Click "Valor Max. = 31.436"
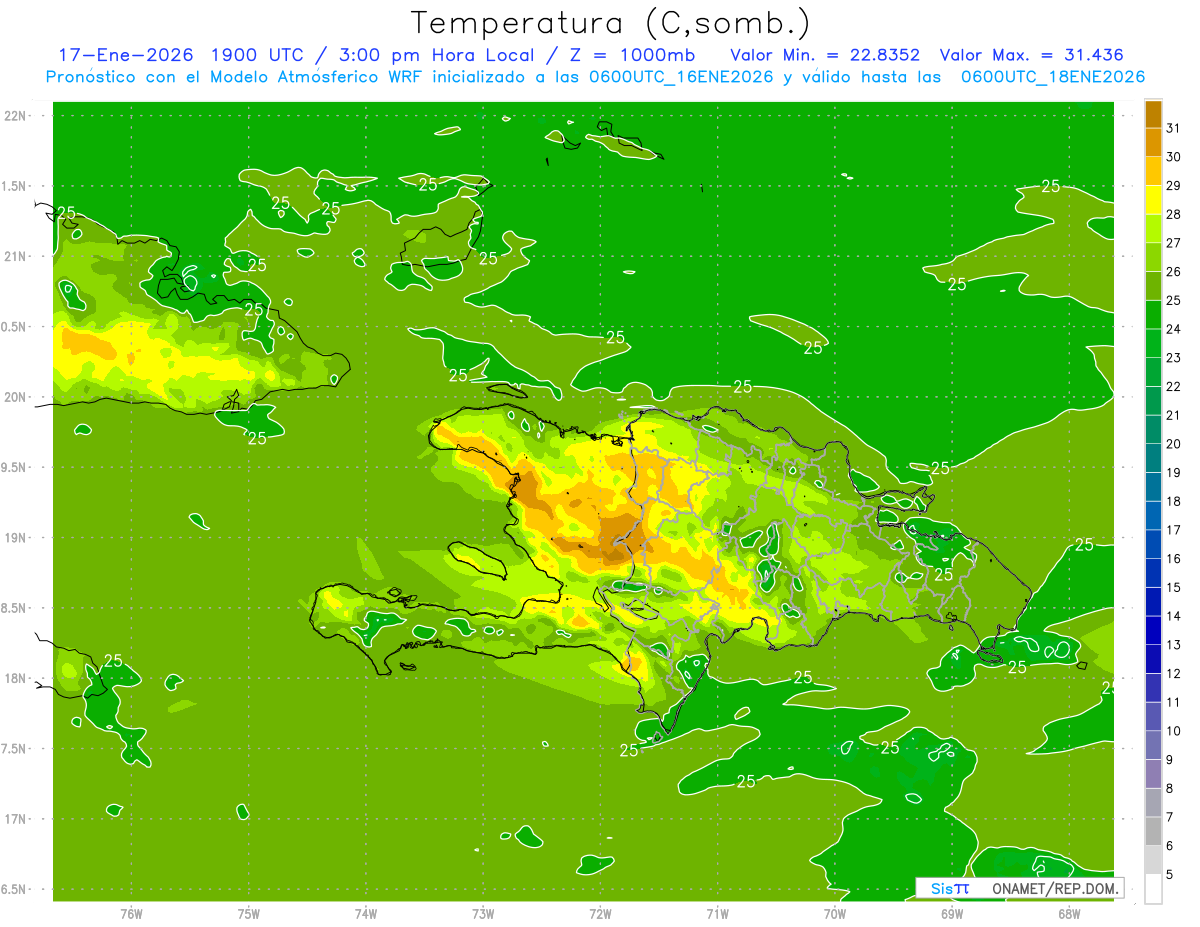The width and height of the screenshot is (1200, 927). (1032, 55)
